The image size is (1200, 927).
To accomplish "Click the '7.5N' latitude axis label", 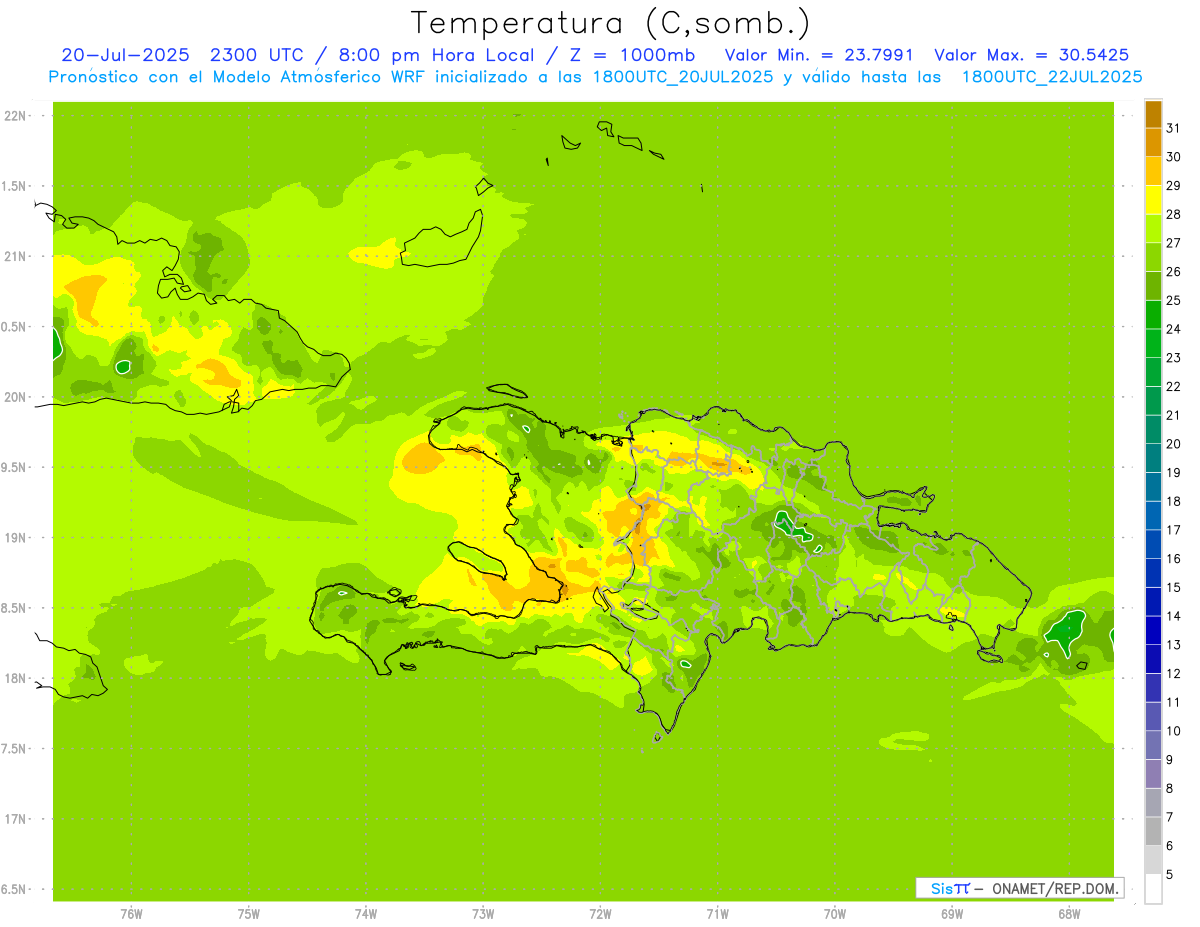I will pos(14,748).
